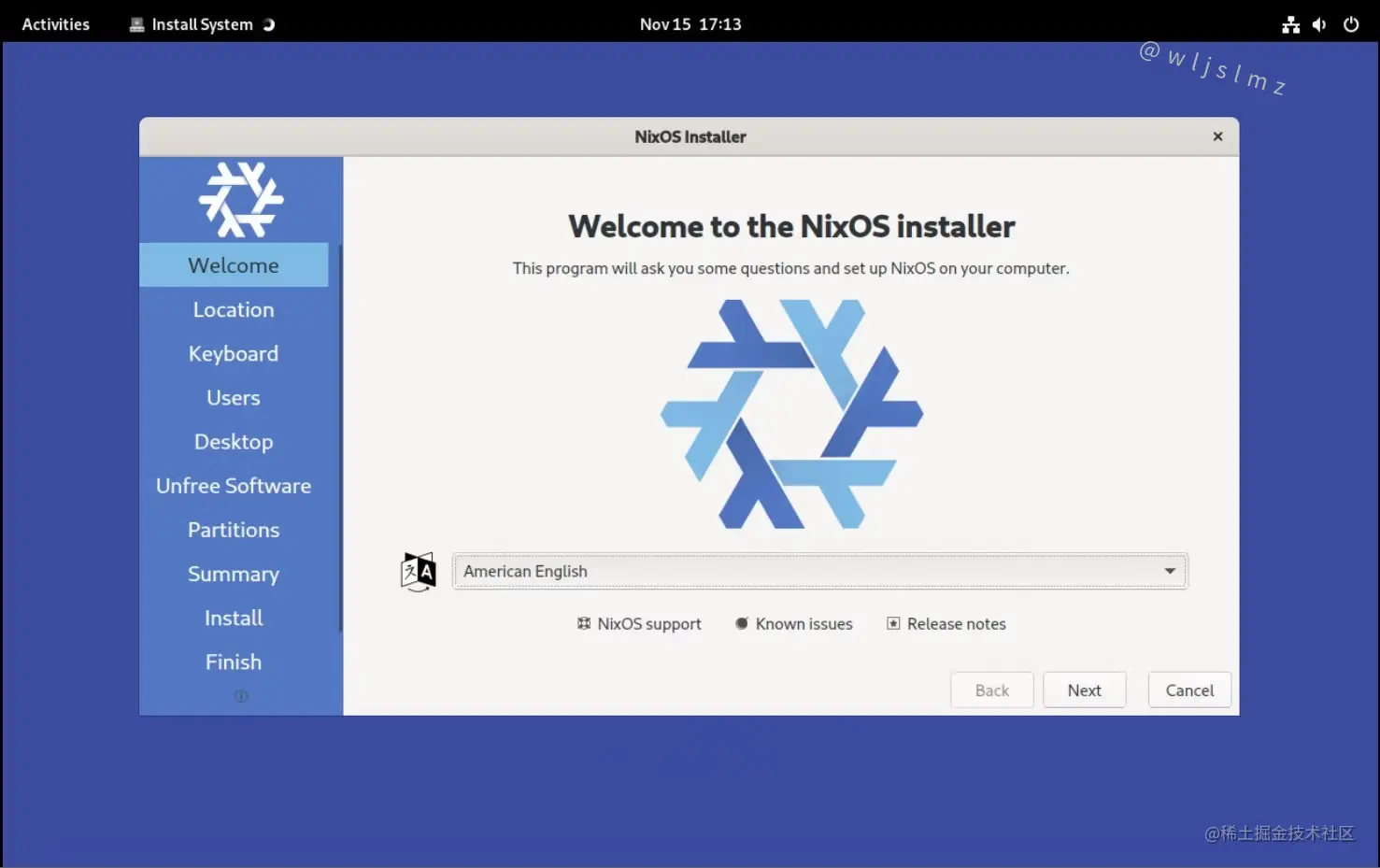Click the Cancel button
This screenshot has height=868, width=1380.
pos(1189,690)
